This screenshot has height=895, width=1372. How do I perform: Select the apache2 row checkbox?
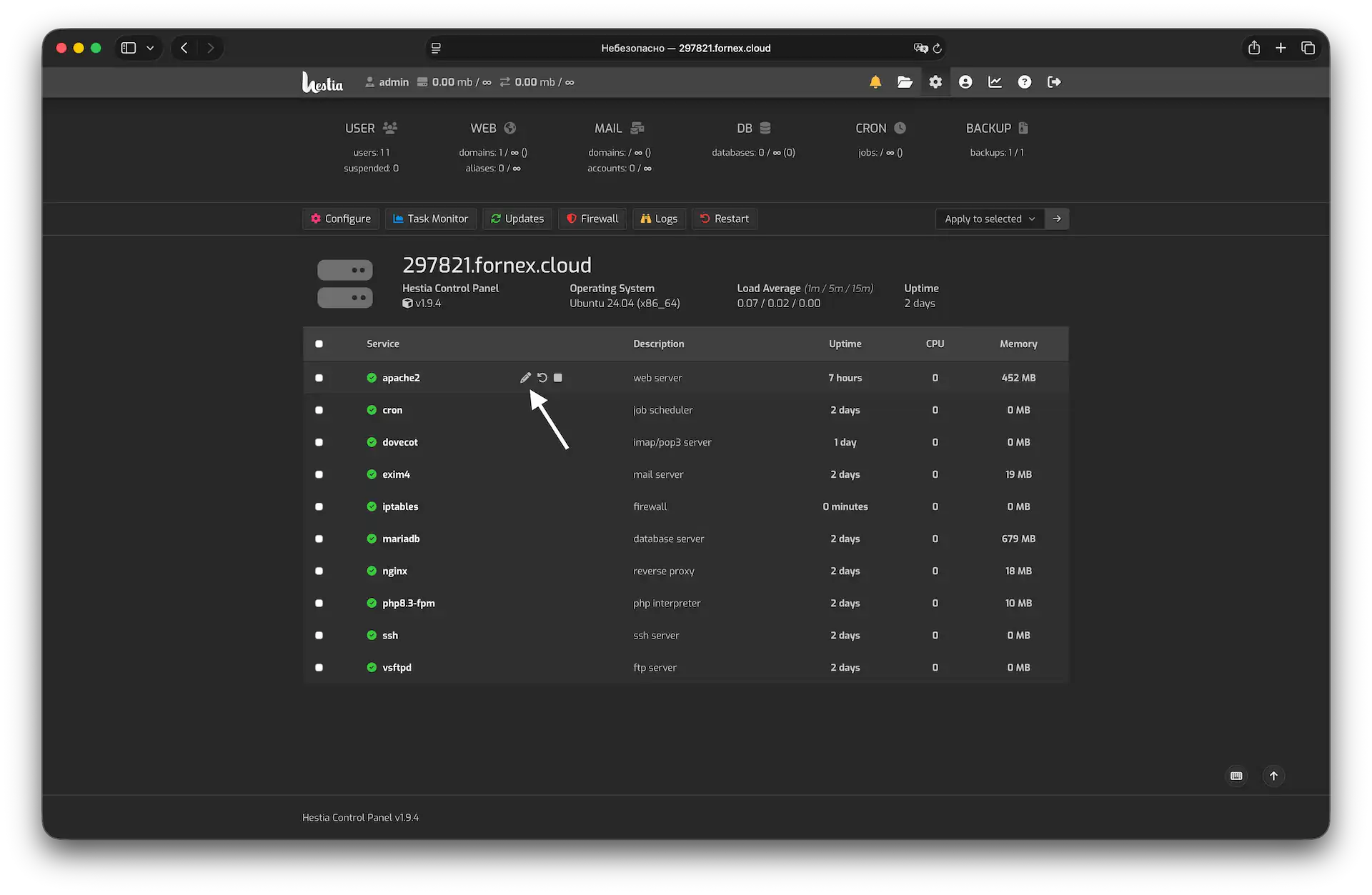[319, 378]
